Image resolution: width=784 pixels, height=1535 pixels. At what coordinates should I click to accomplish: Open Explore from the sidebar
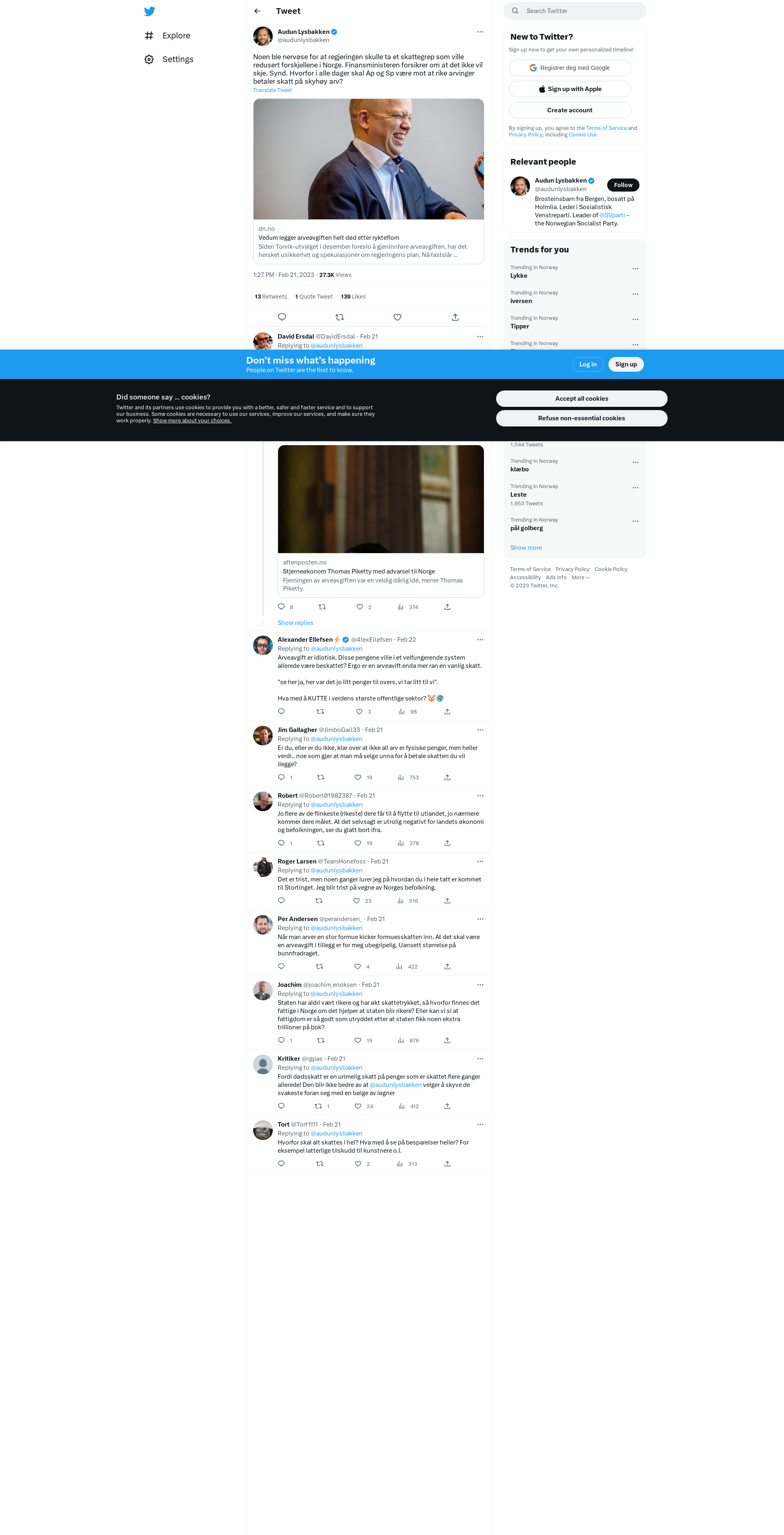pos(167,36)
